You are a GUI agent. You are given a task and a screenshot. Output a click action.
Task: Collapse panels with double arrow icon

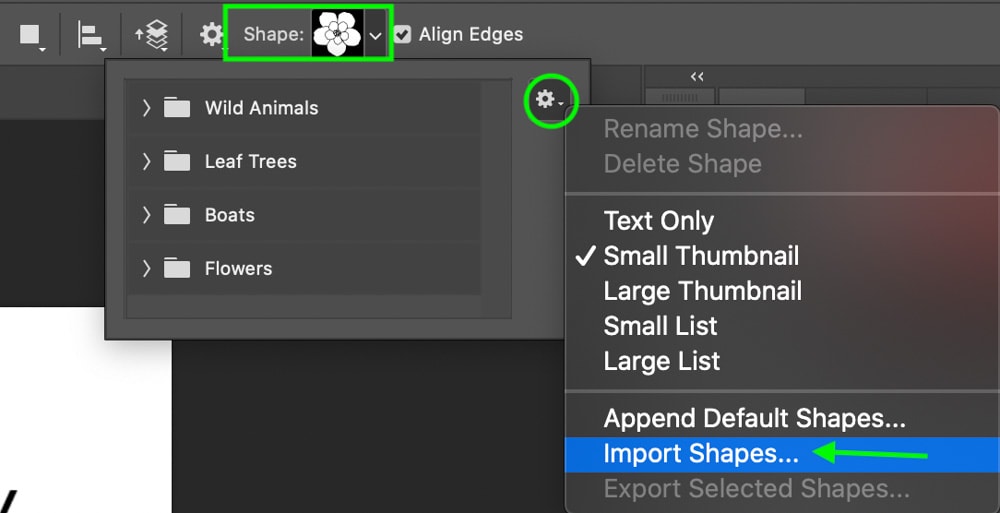click(x=697, y=77)
